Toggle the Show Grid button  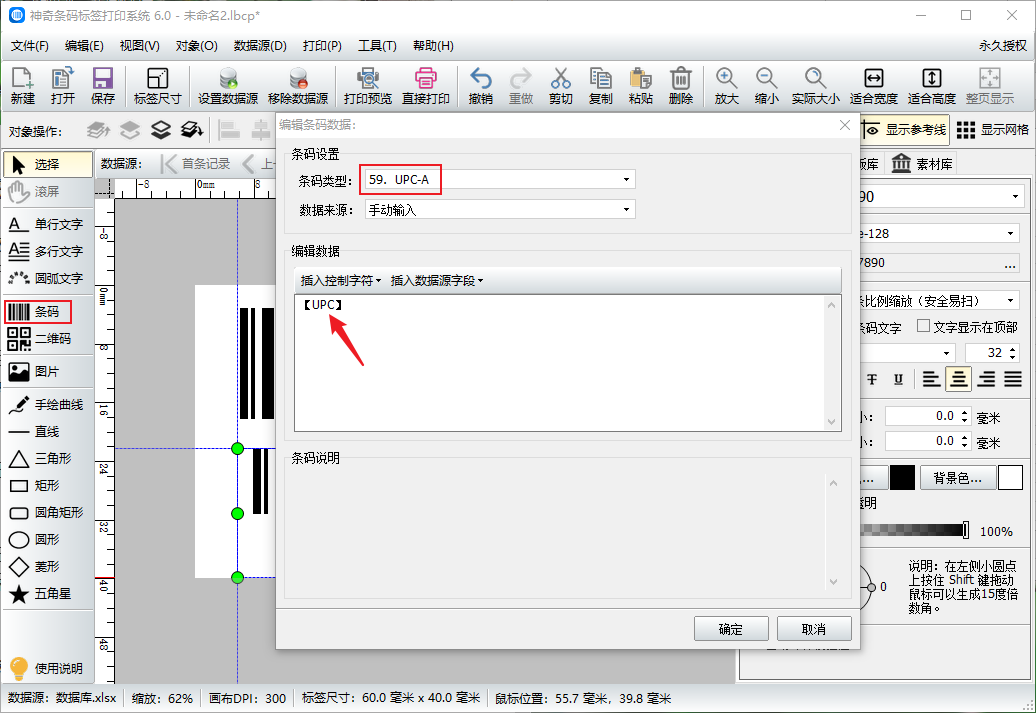992,130
